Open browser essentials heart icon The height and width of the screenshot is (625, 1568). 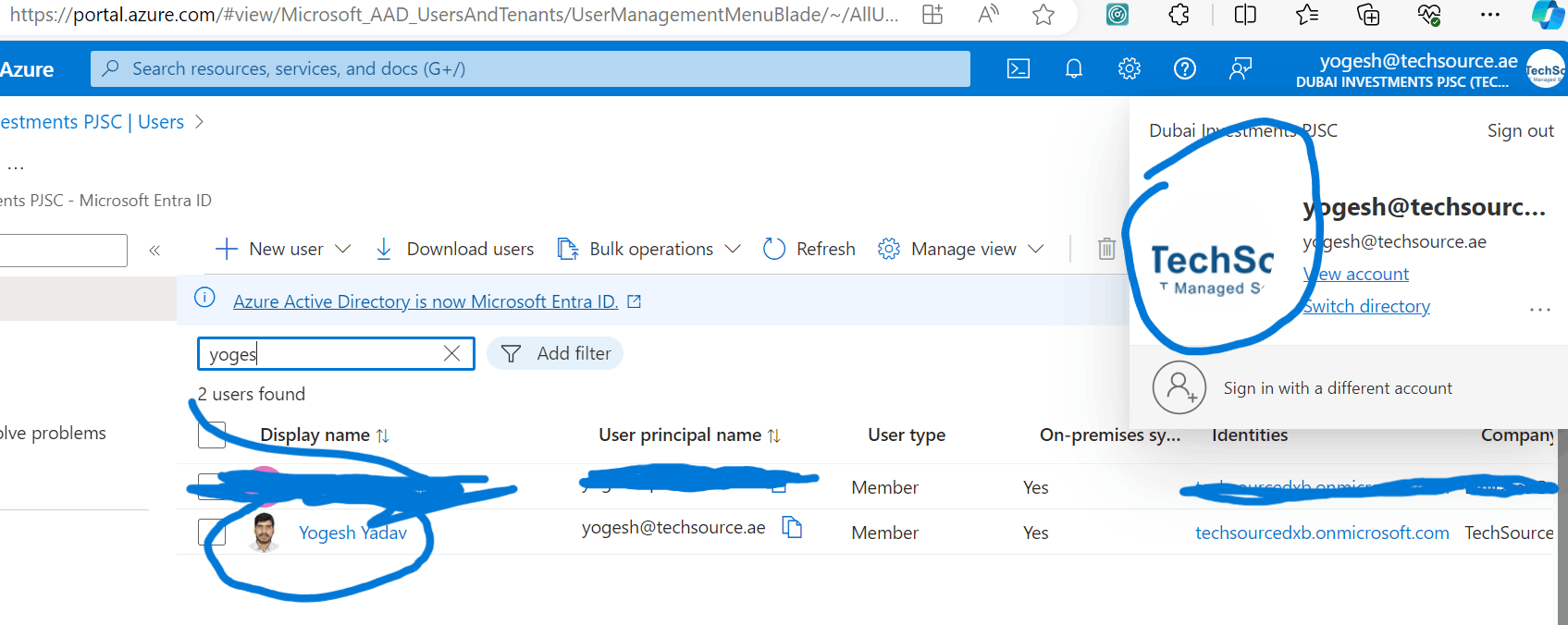click(x=1429, y=15)
